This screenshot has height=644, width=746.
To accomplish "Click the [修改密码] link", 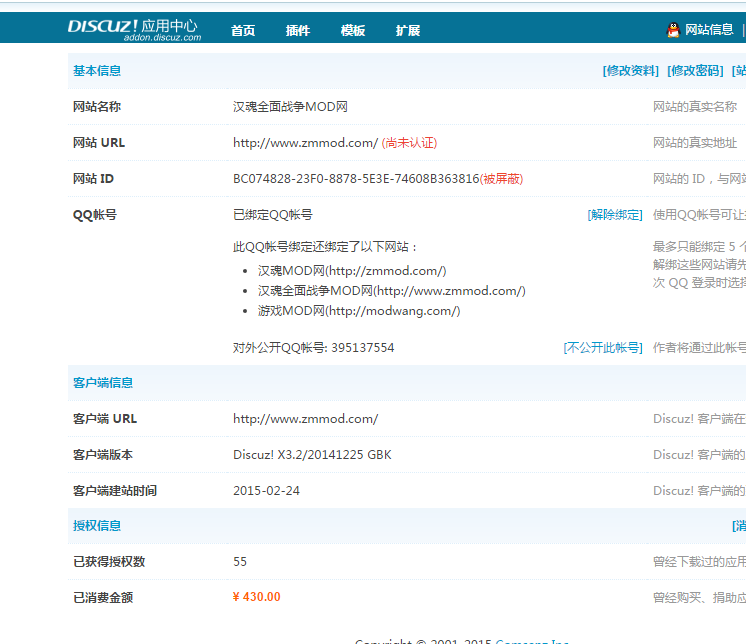I will (x=695, y=71).
